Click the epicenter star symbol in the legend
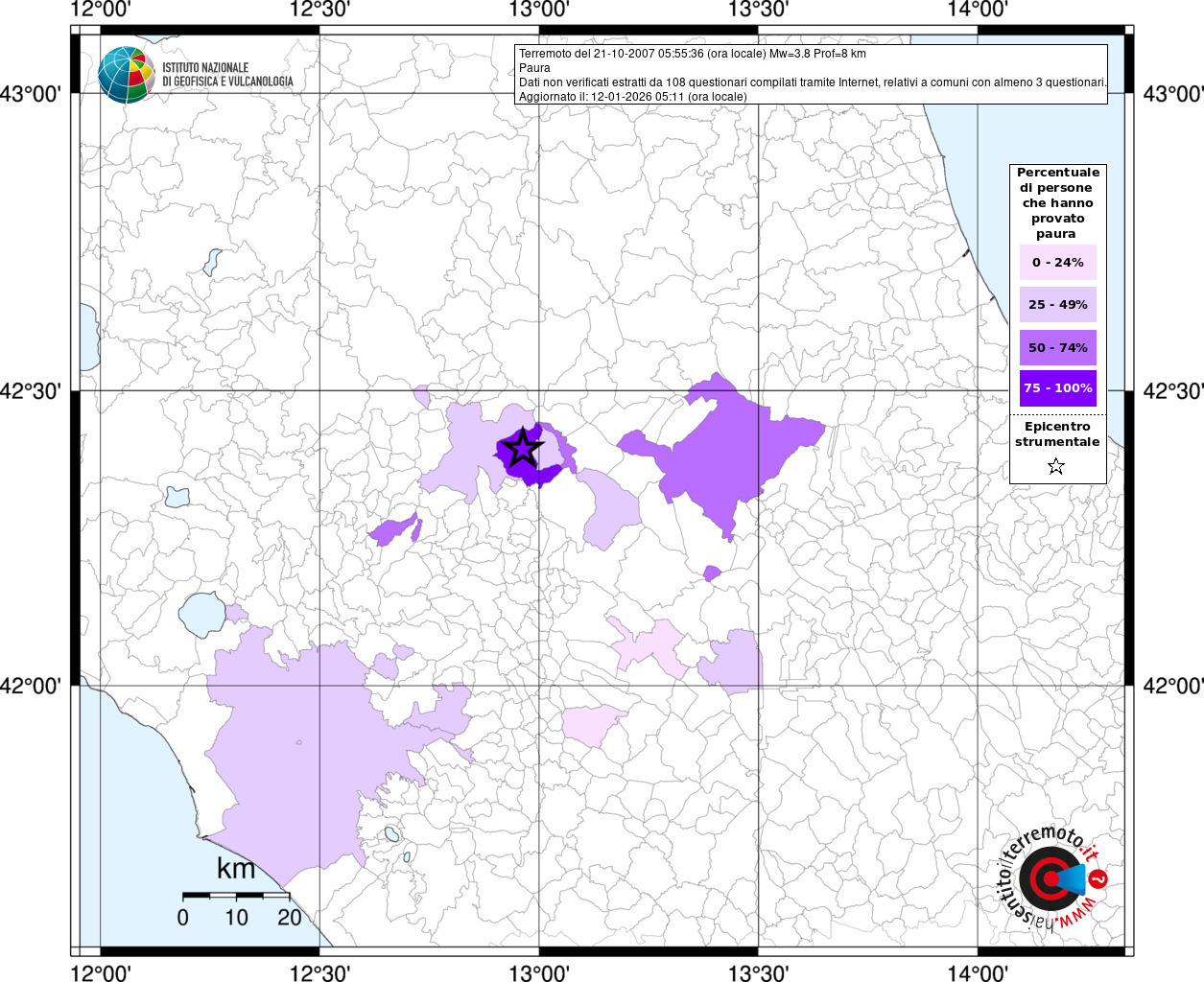The height and width of the screenshot is (982, 1204). tap(1056, 466)
